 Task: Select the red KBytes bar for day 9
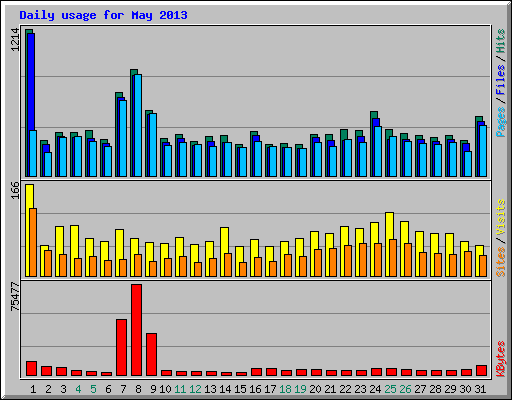coord(151,355)
